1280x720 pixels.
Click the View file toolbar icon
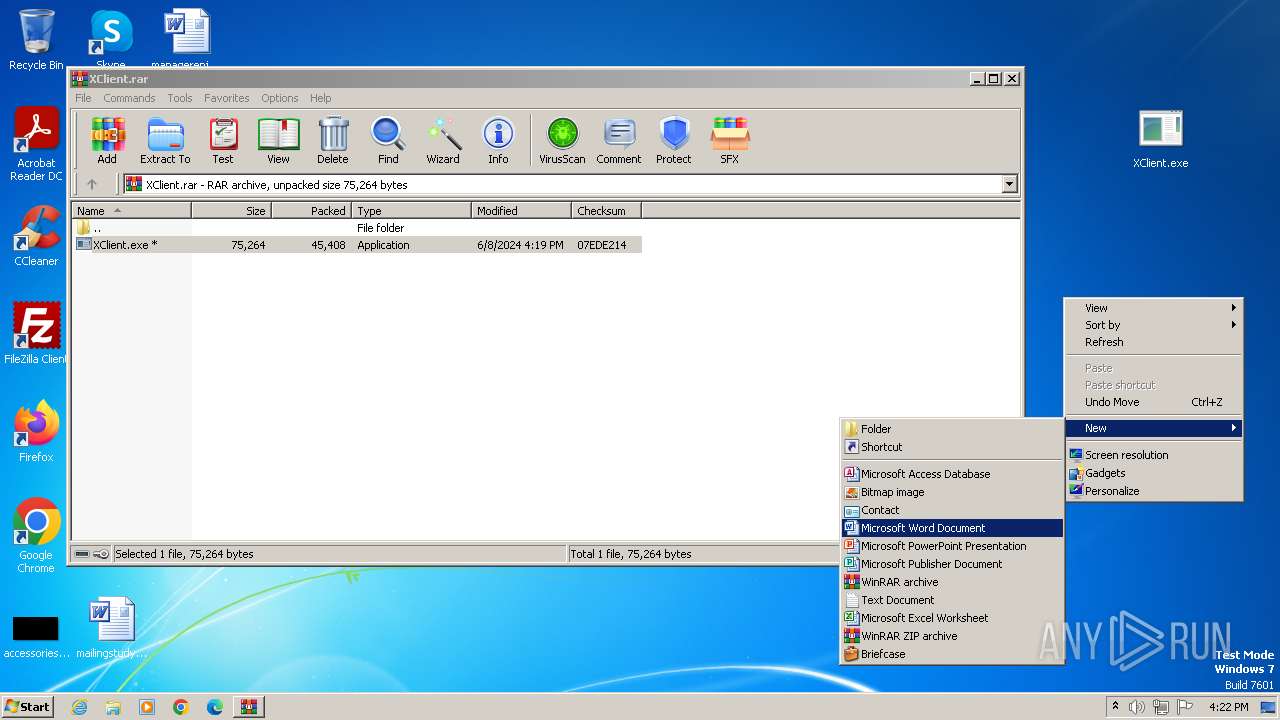click(x=278, y=141)
